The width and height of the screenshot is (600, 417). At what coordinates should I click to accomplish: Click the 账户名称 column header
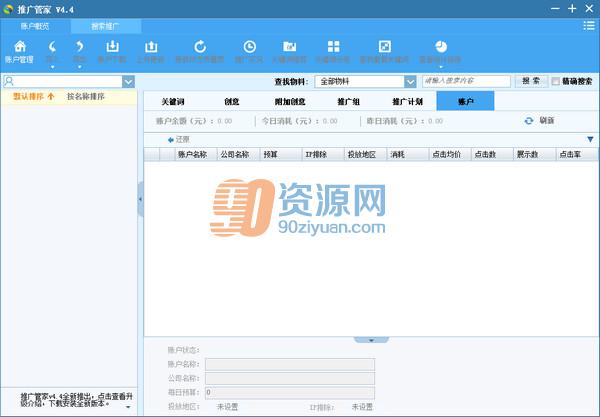(x=196, y=155)
